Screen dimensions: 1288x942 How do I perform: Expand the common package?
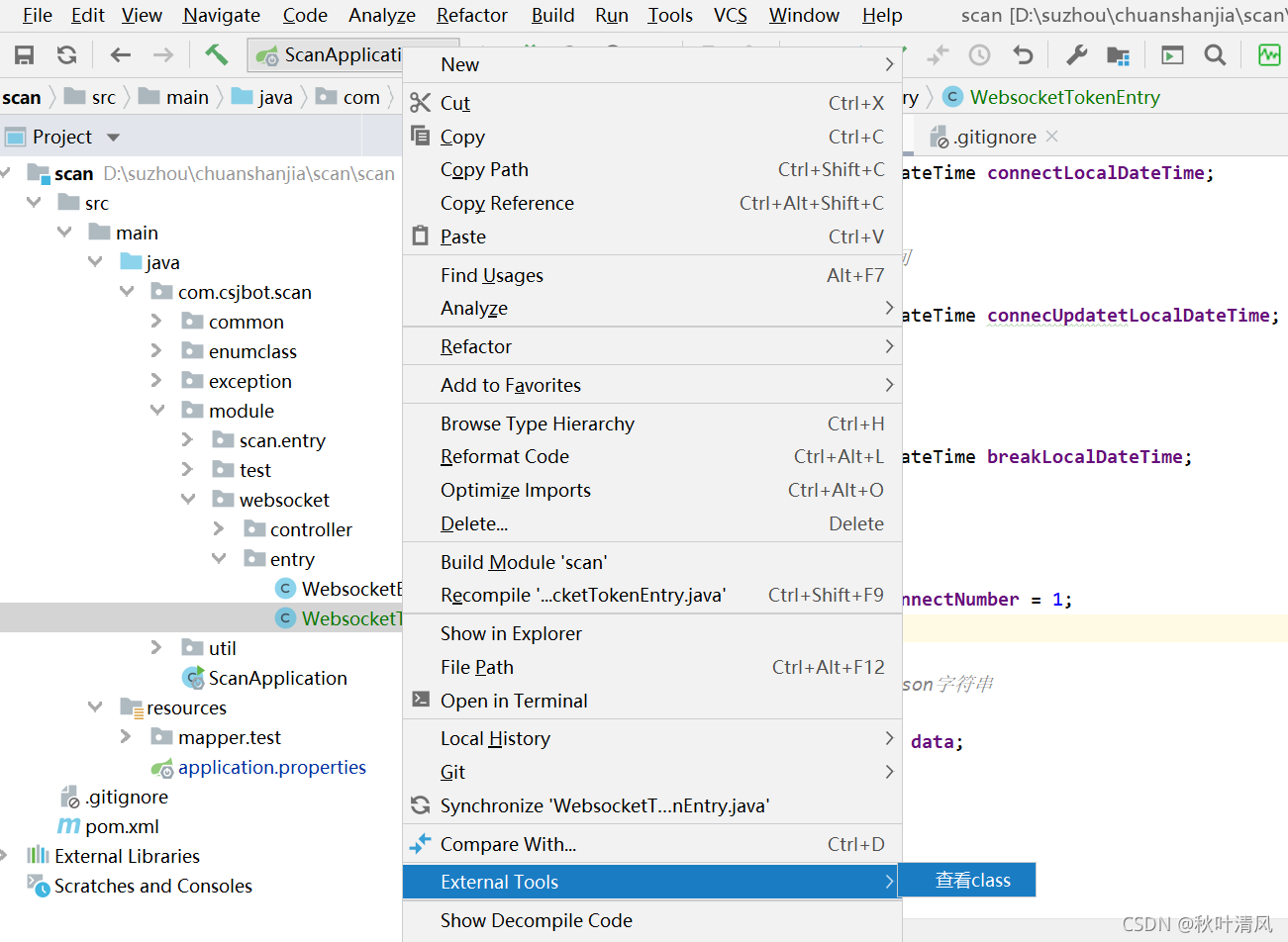click(x=156, y=322)
